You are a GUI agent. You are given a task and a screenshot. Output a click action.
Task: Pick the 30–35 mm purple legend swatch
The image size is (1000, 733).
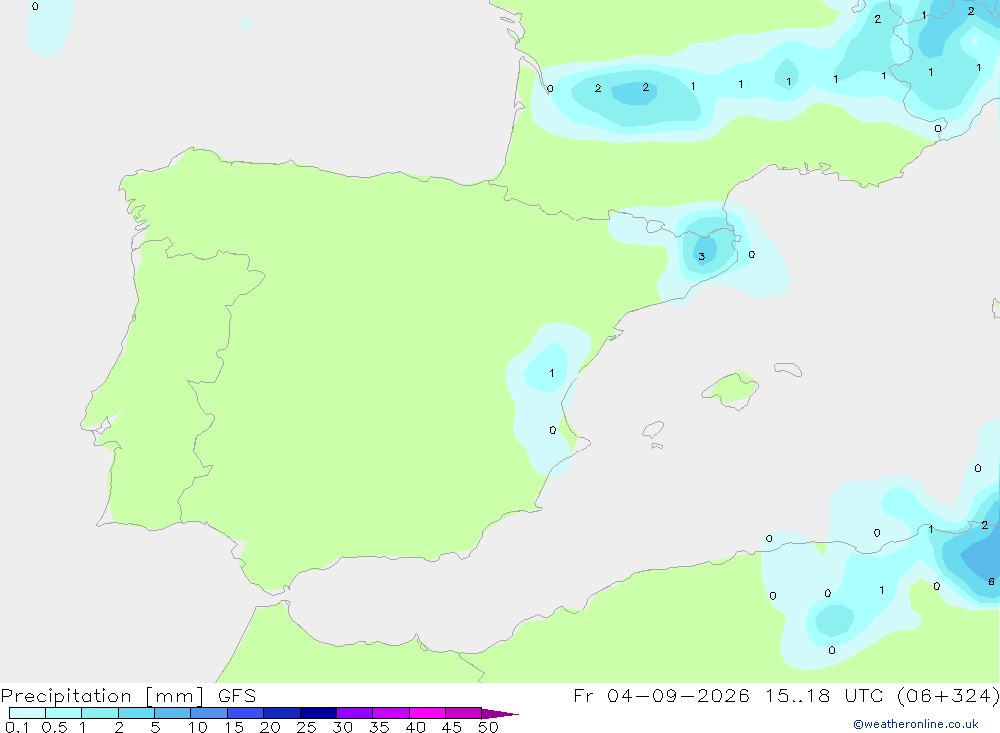coord(355,713)
